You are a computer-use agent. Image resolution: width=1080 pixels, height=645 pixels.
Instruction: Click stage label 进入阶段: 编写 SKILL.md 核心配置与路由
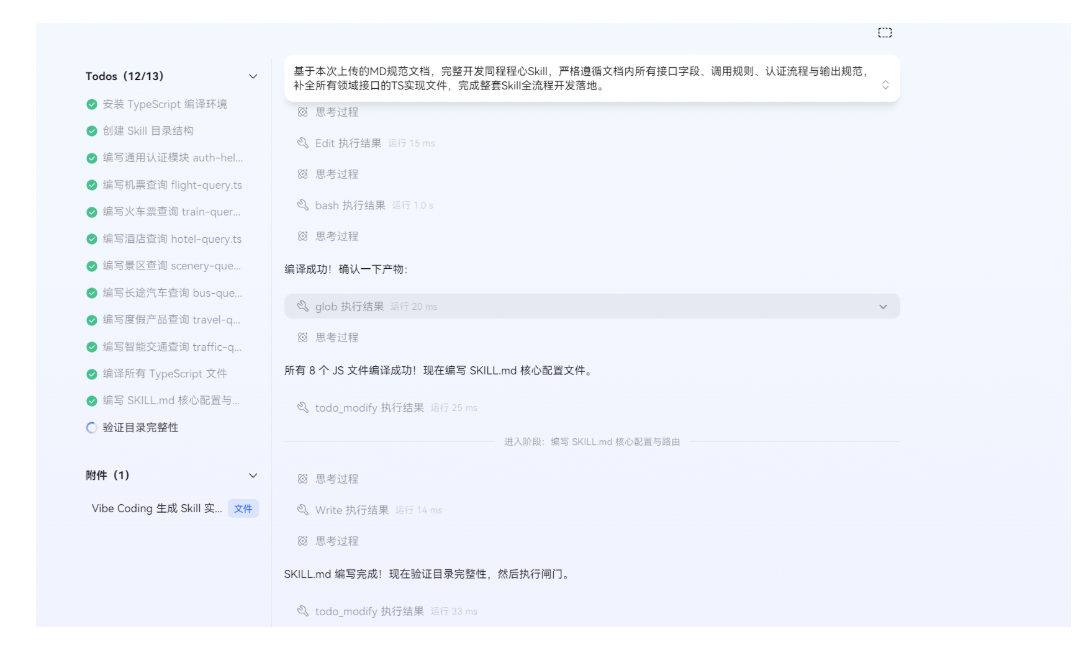click(592, 442)
